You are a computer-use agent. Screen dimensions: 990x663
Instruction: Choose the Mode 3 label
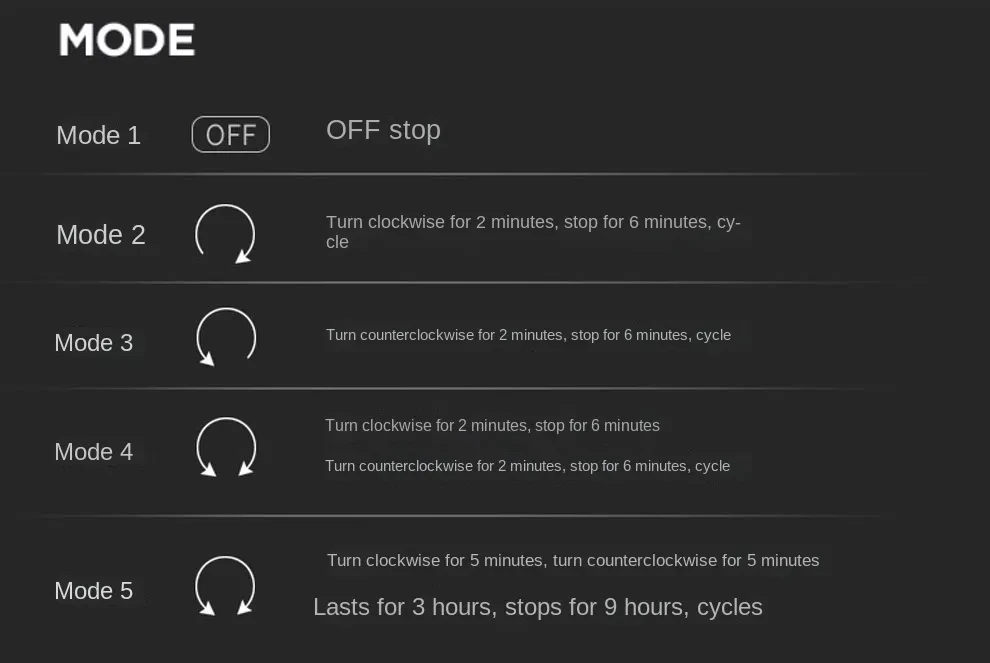tap(93, 343)
